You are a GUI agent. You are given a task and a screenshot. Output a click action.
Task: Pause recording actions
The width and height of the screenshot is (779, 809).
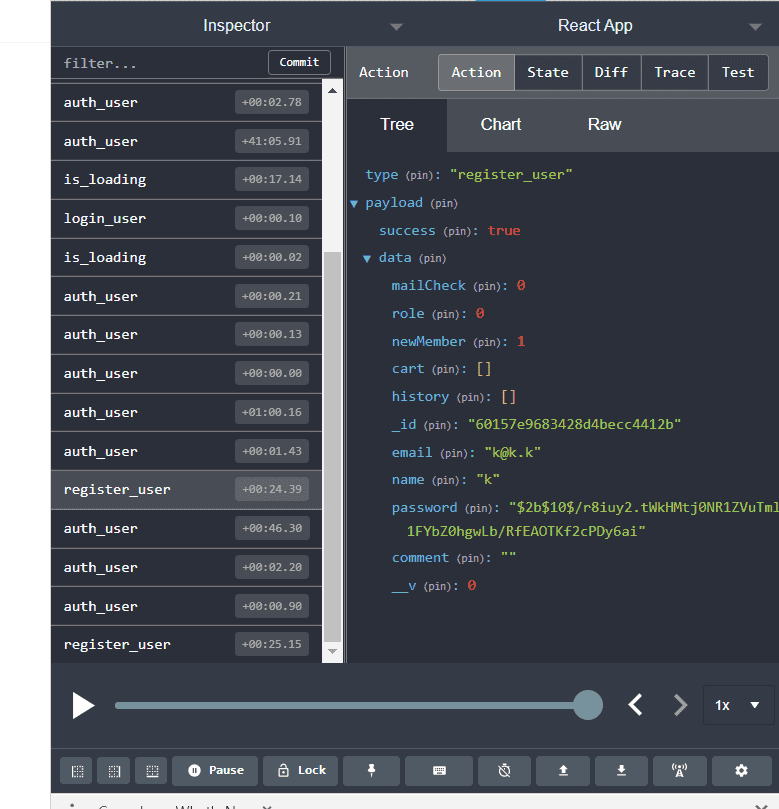(215, 771)
